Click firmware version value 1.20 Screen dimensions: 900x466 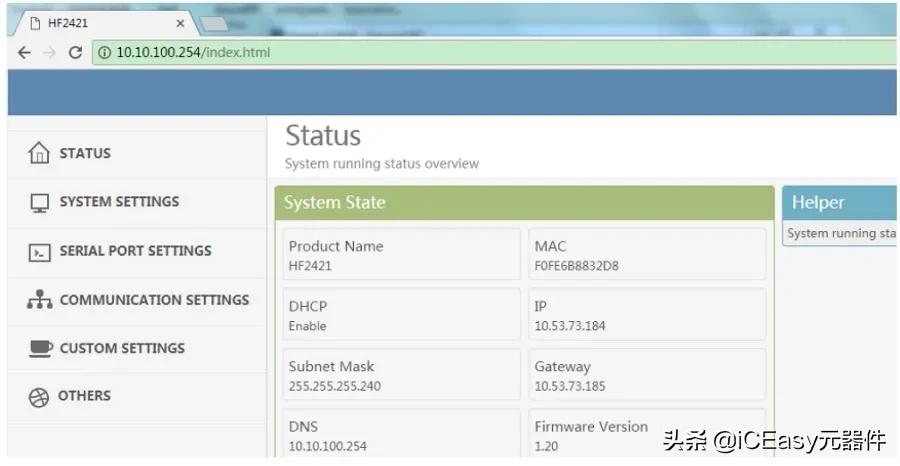coord(546,446)
